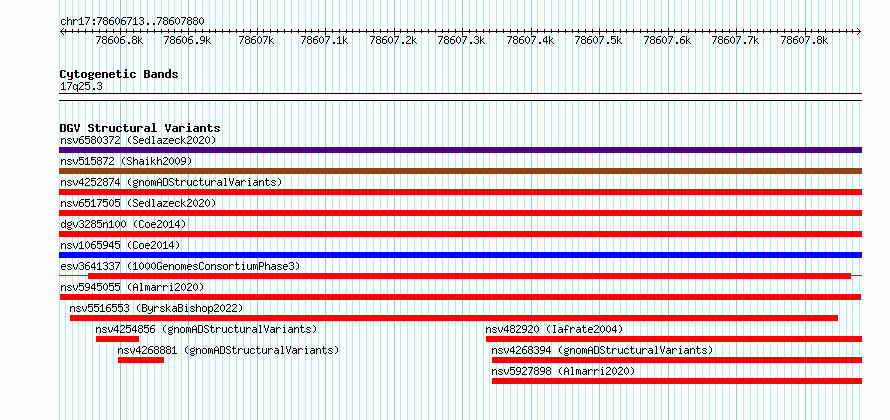
Task: Click ruler position 78607.2k
Action: 393,40
